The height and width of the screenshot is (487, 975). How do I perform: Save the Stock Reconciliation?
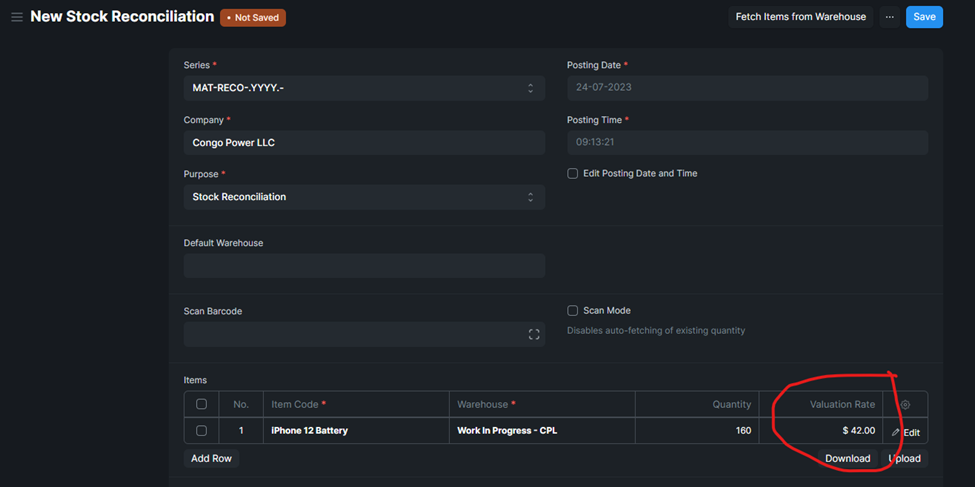[924, 17]
